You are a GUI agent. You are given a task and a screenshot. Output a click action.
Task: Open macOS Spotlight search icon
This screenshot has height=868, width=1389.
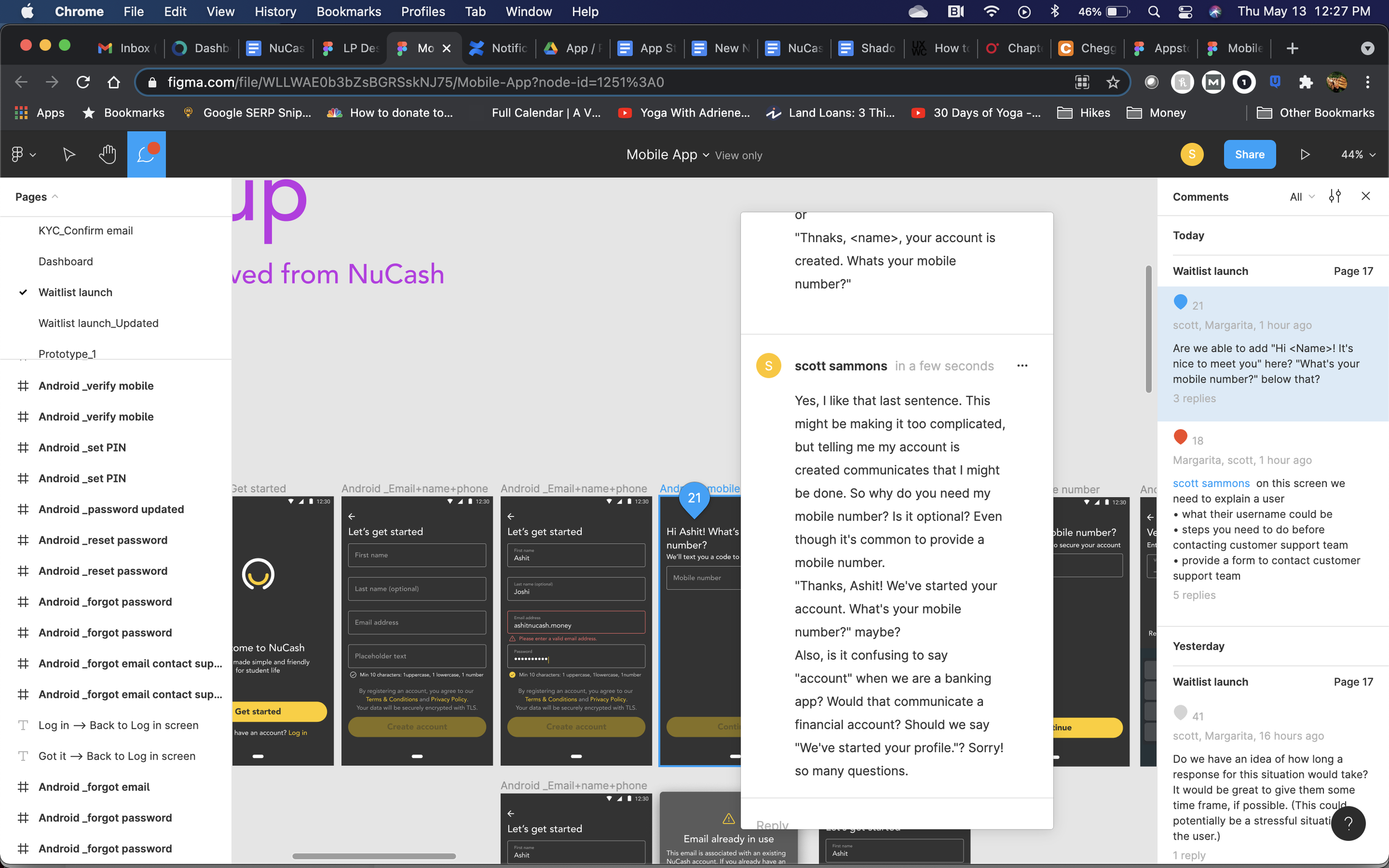coord(1153,12)
